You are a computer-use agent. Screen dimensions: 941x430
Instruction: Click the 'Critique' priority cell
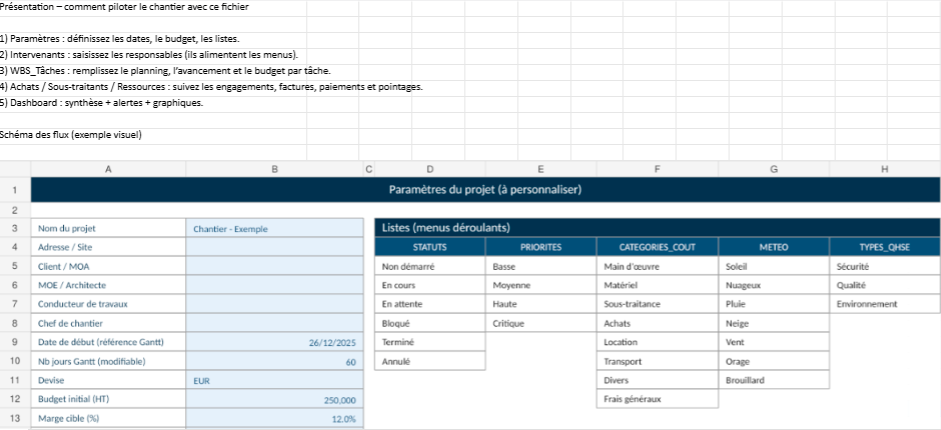click(540, 323)
